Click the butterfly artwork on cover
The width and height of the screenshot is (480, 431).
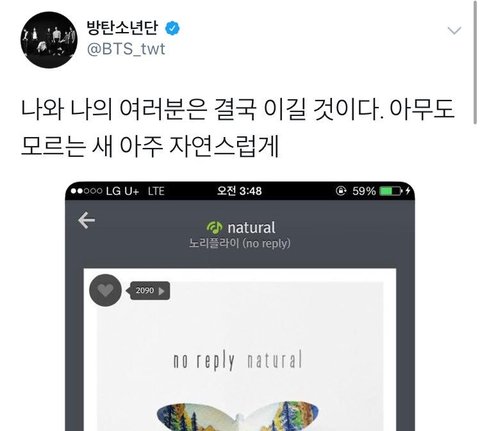pyautogui.click(x=237, y=416)
